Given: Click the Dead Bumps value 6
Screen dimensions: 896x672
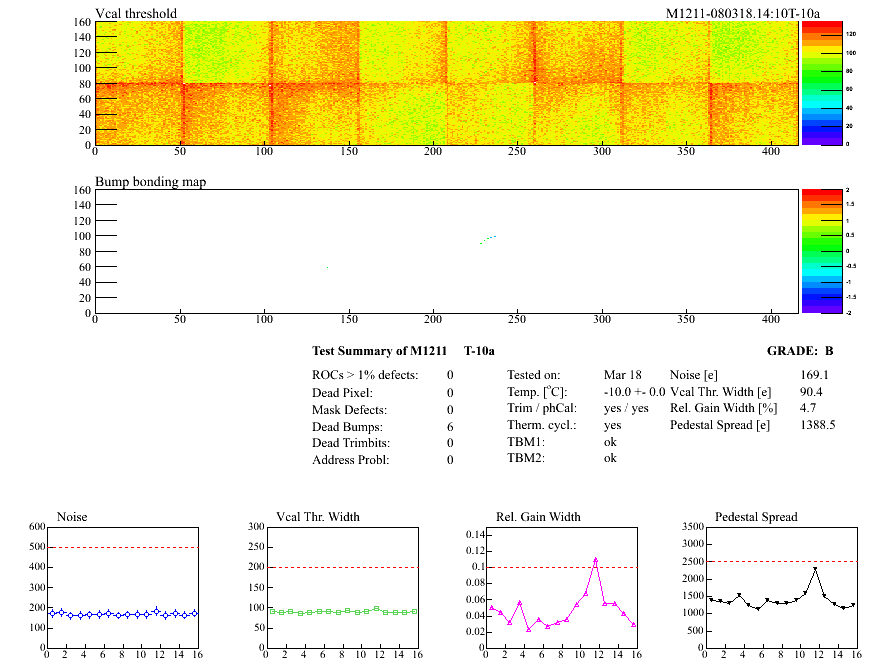Looking at the screenshot, I should (450, 426).
